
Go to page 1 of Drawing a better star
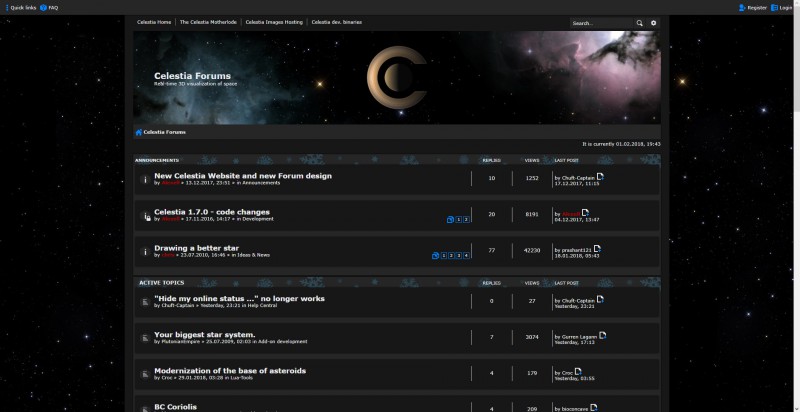pos(444,256)
